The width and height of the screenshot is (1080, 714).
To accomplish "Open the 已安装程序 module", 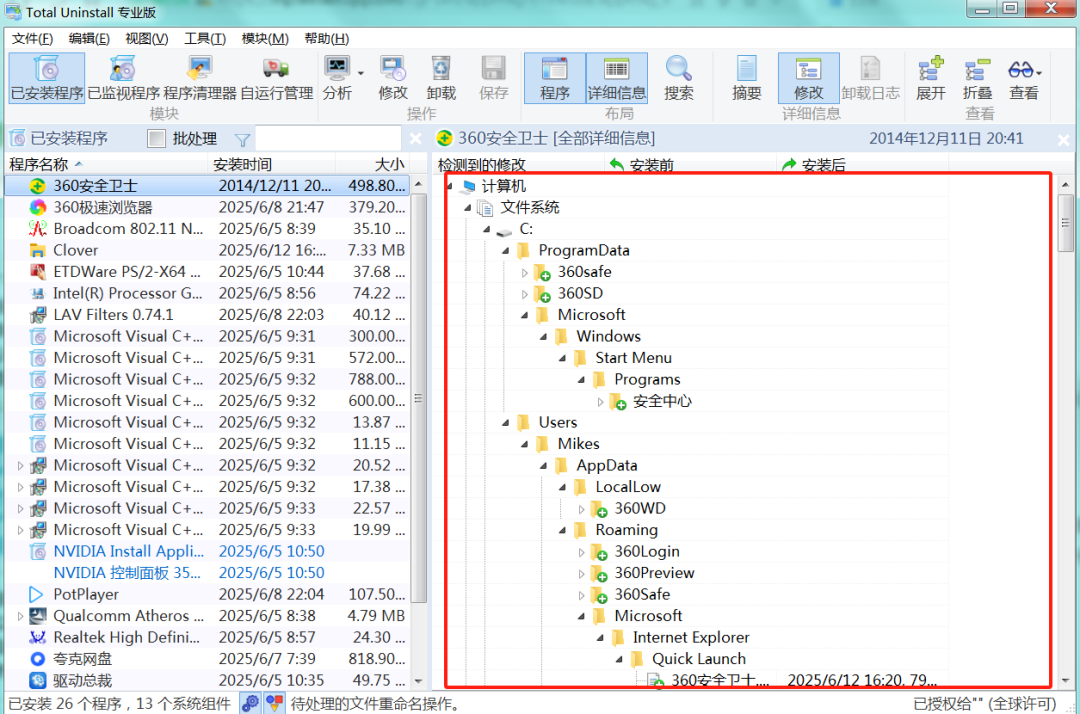I will pos(47,78).
